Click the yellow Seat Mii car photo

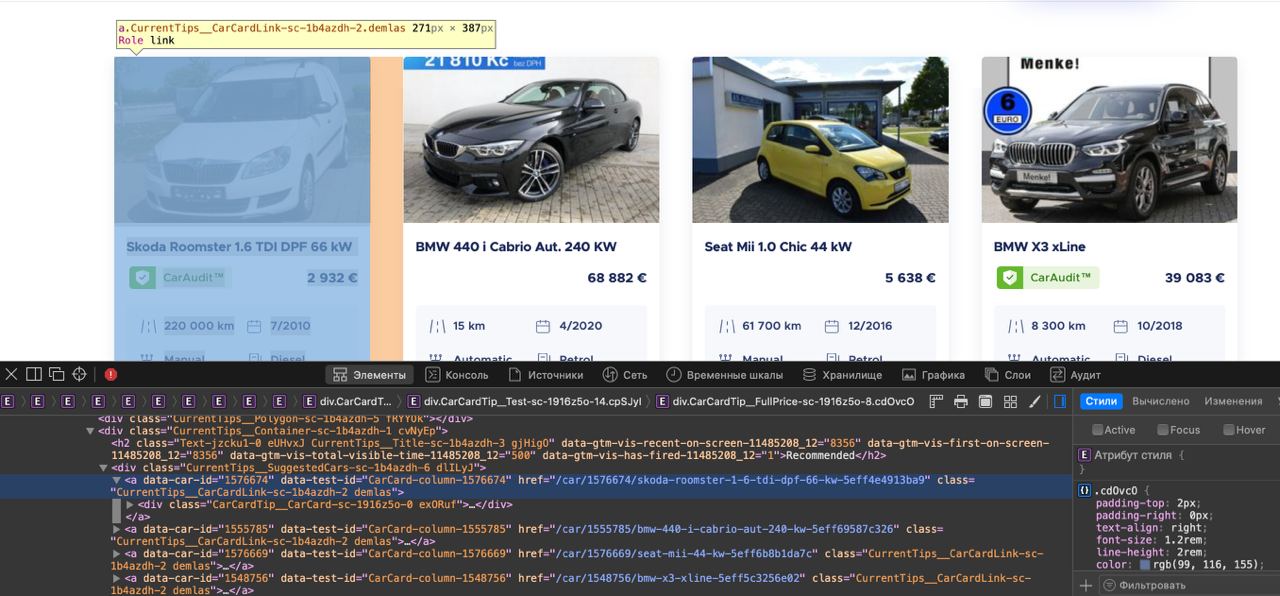point(820,140)
